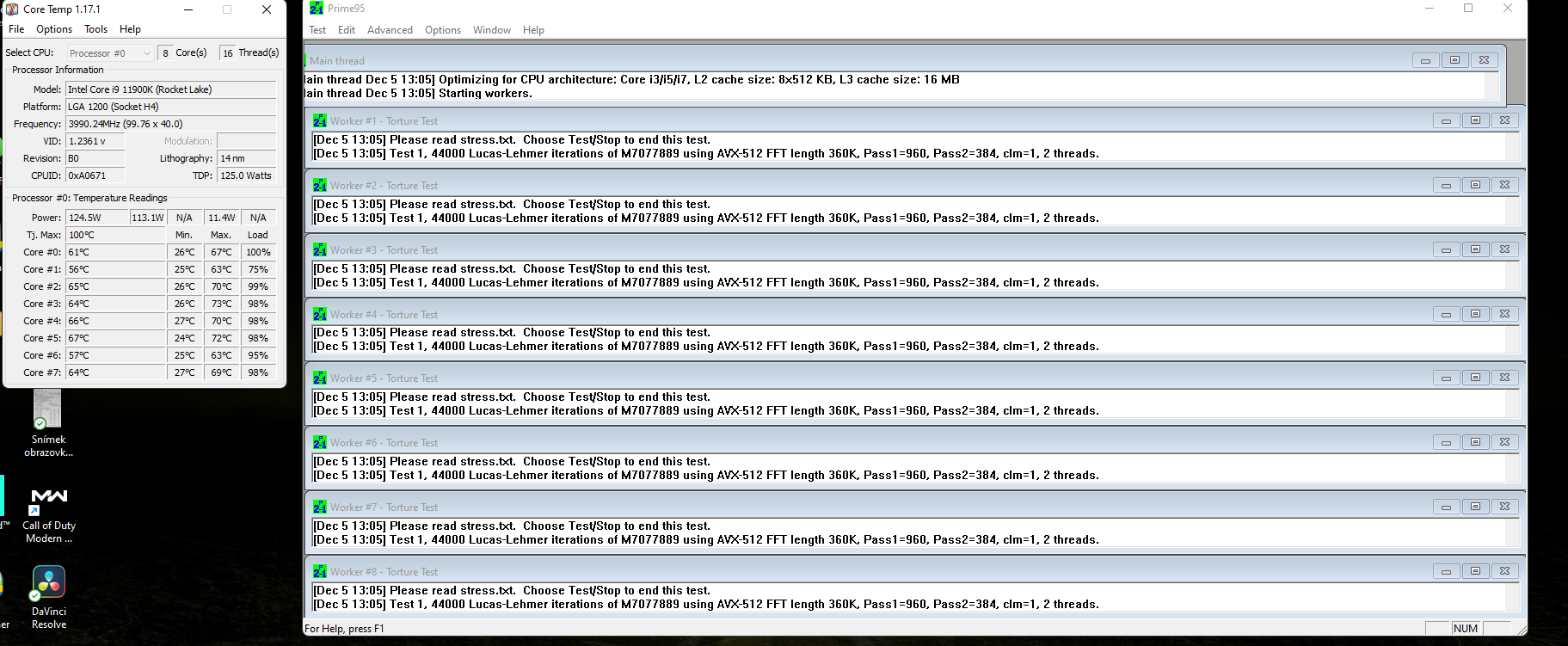Click the Lithography value 14 nm
Image resolution: width=1568 pixels, height=646 pixels.
point(247,158)
